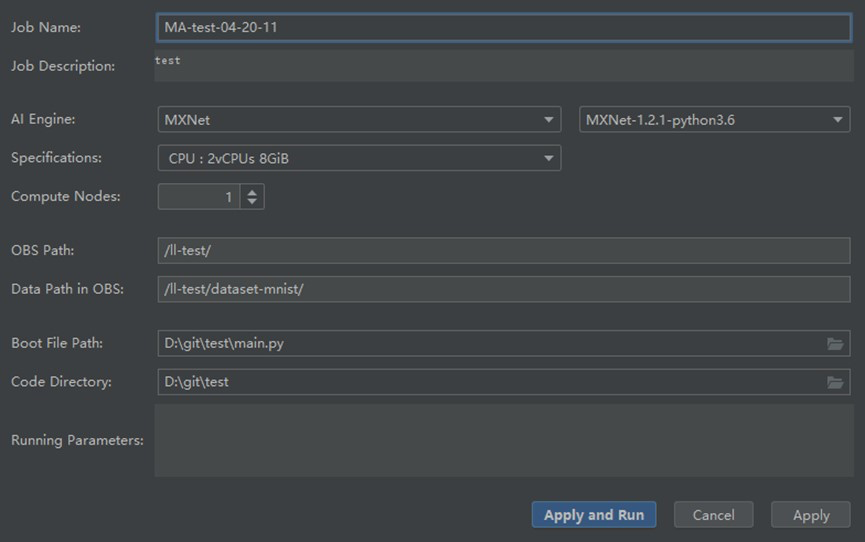
Task: Click the Running Parameters label
Action: click(77, 440)
